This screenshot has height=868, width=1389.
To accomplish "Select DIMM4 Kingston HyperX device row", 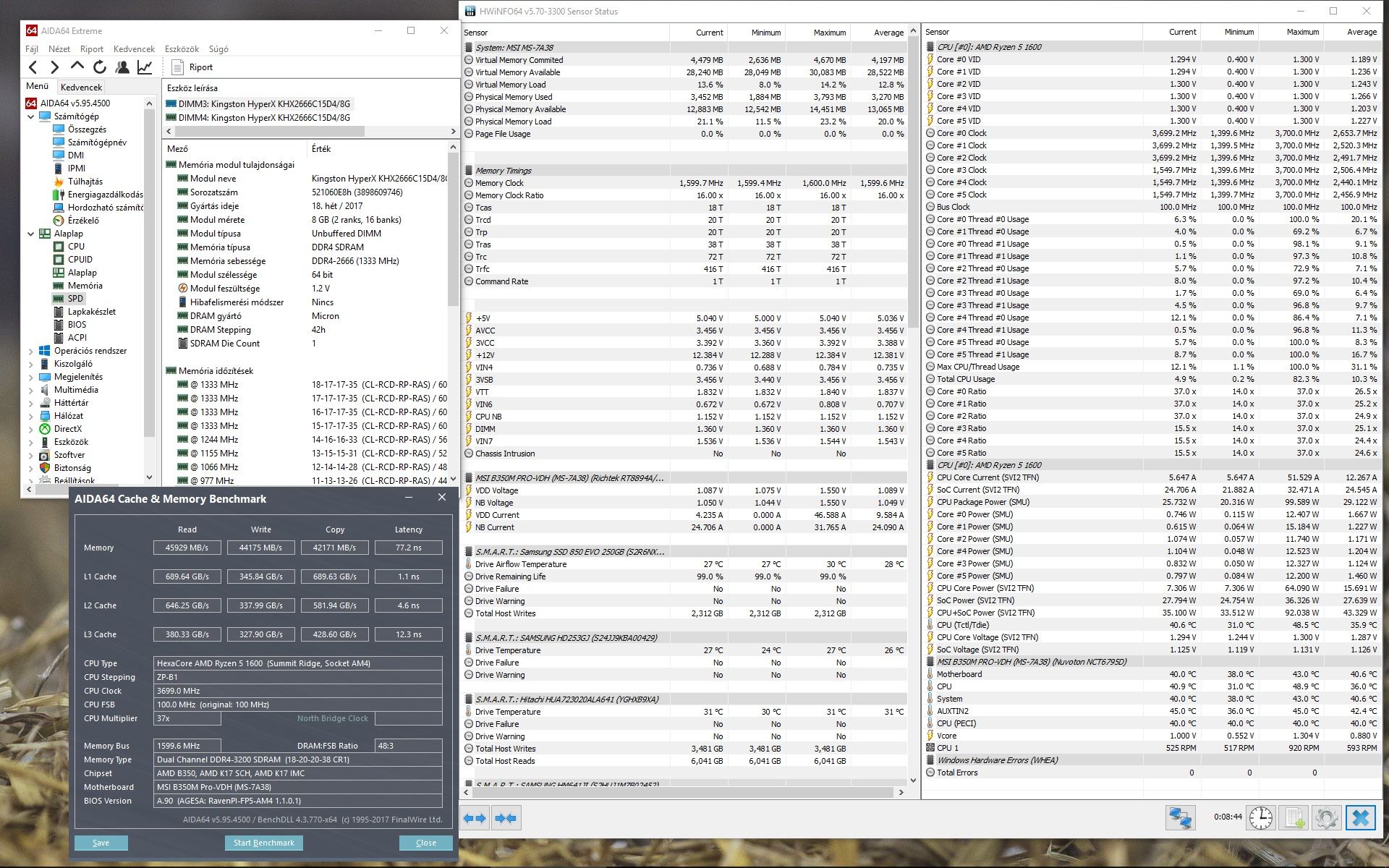I will 264,118.
